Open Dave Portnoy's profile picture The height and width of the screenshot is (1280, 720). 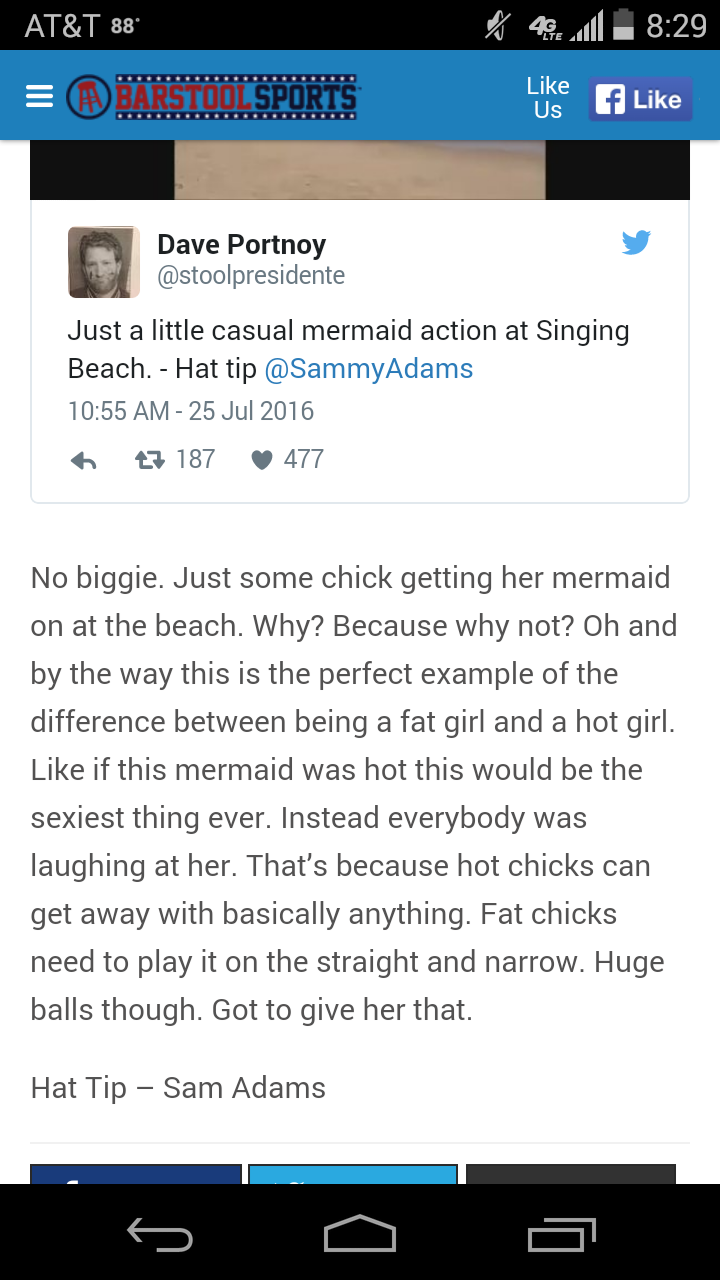[104, 262]
